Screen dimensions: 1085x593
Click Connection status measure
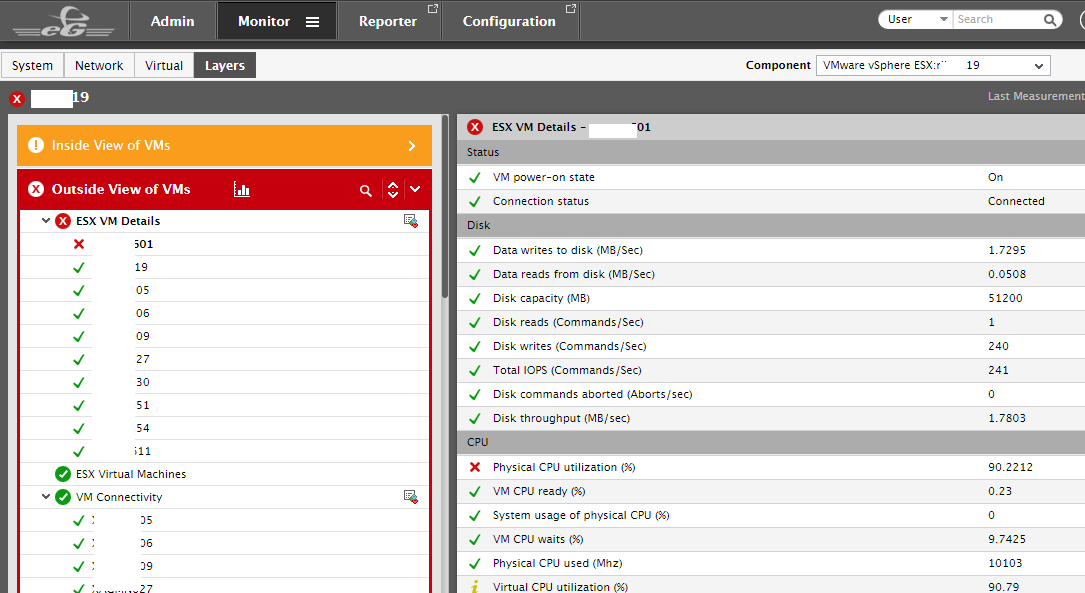[541, 201]
